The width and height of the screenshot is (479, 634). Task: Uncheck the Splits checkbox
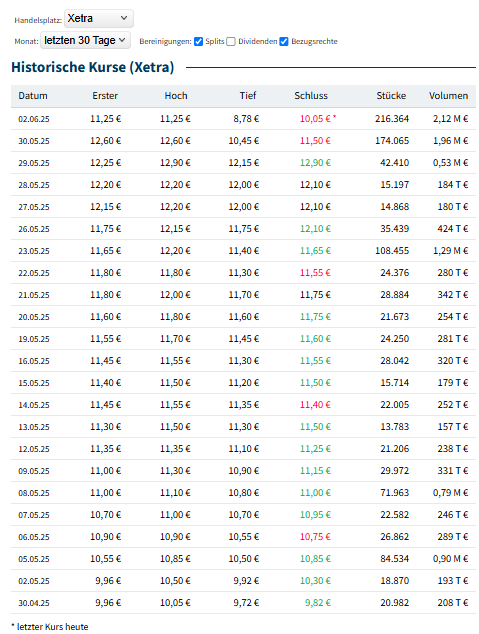pyautogui.click(x=198, y=42)
